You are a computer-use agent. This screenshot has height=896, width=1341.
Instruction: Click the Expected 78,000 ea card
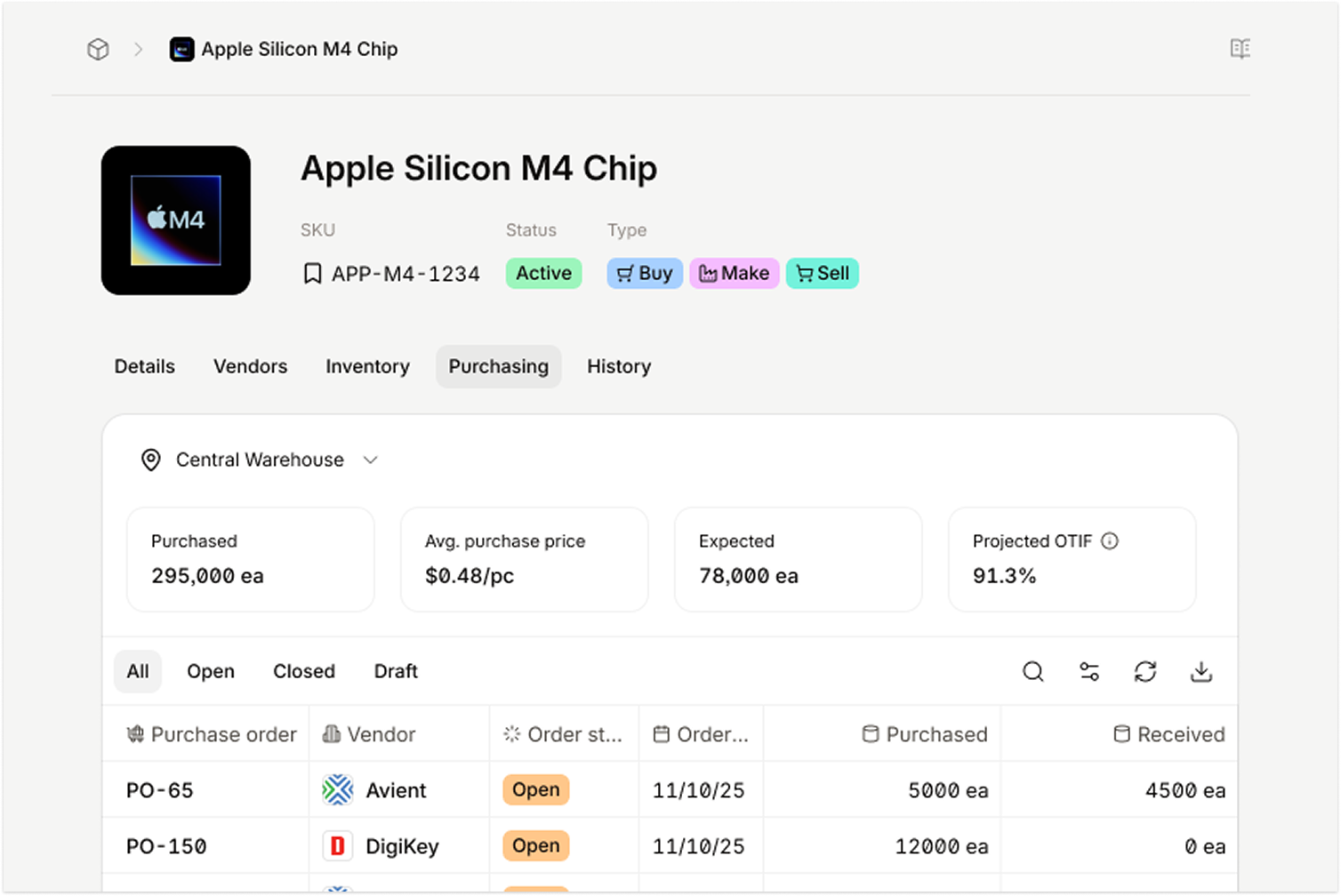coord(799,559)
